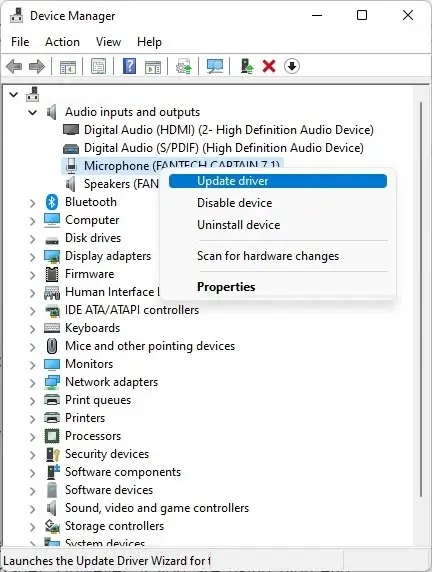Collapse the Audio inputs and outputs category

(32, 112)
